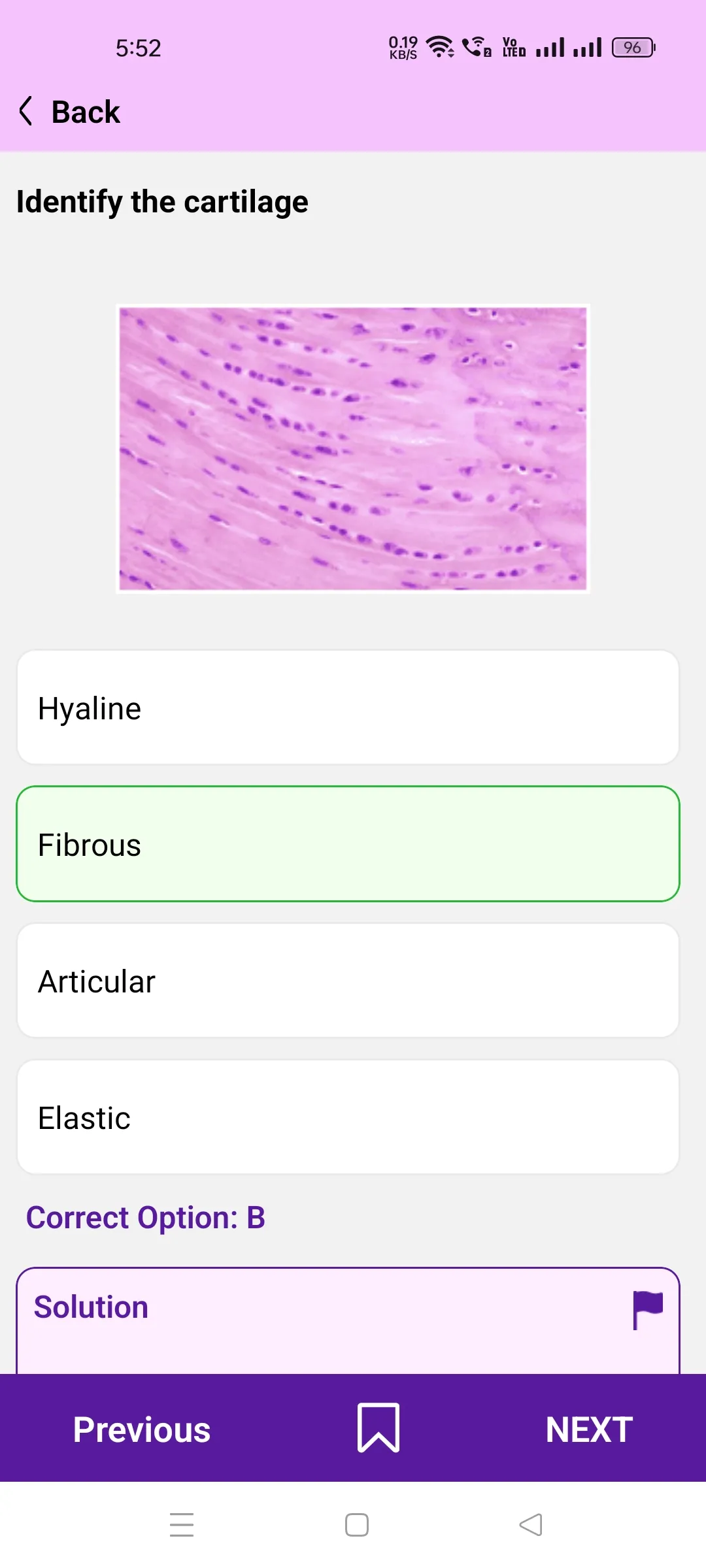706x1568 pixels.
Task: Tap the battery indicator in status bar
Action: 633,48
